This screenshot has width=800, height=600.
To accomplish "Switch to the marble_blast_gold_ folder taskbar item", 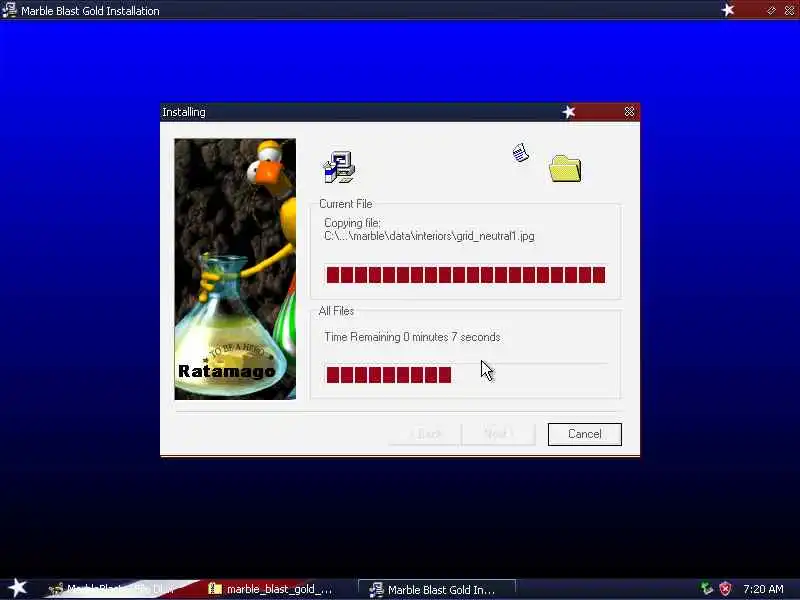I will pyautogui.click(x=271, y=589).
